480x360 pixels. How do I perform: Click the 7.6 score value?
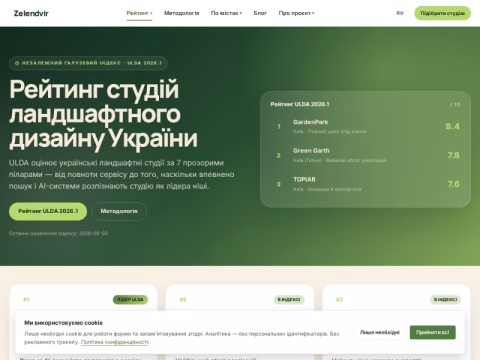453,184
